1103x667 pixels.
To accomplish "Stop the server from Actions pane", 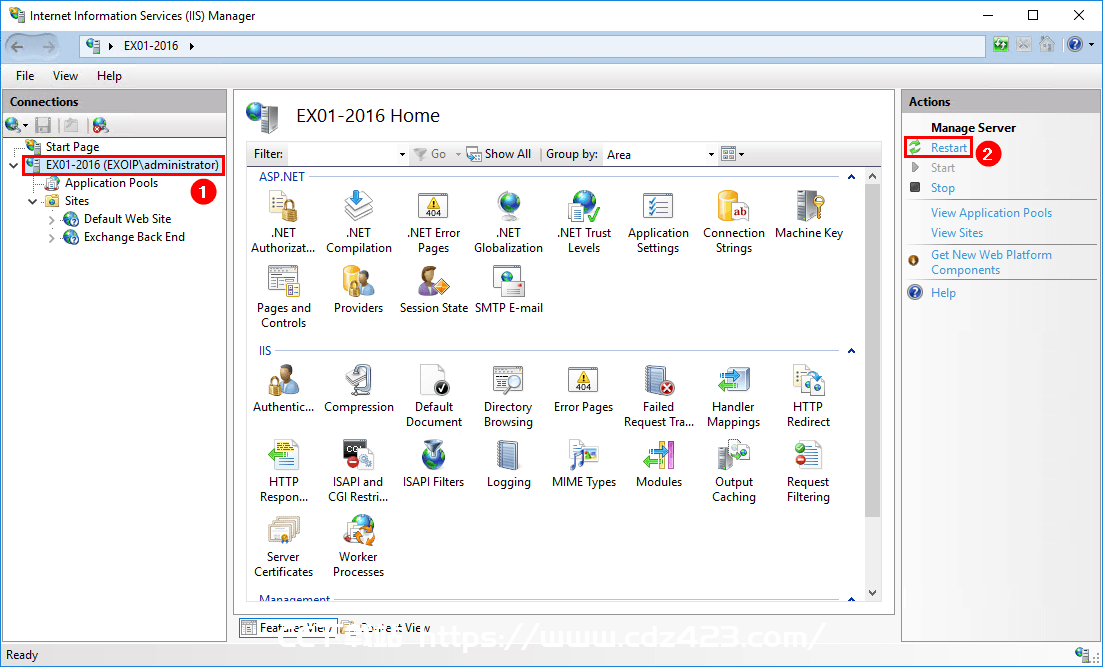I will (943, 188).
